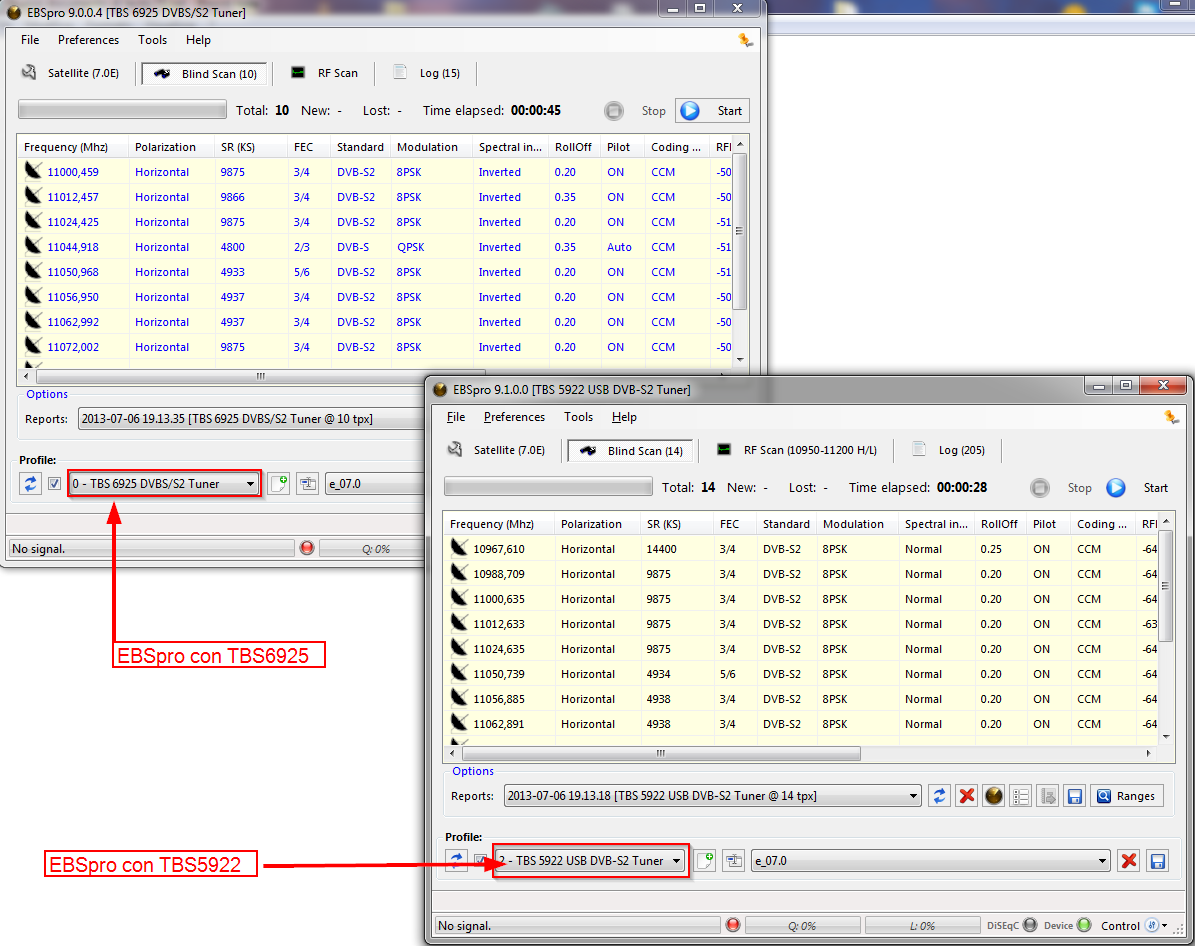Click the green Device status indicator
1195x946 pixels.
point(1084,925)
